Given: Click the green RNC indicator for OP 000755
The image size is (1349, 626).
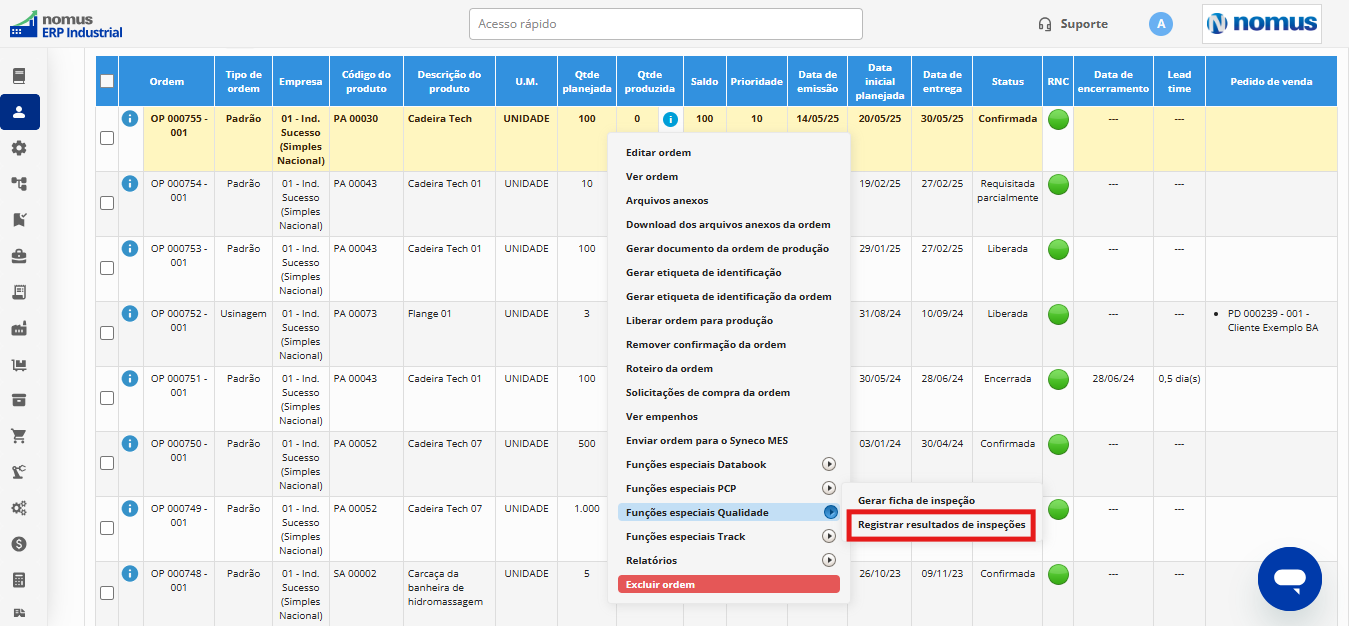Looking at the screenshot, I should 1058,120.
